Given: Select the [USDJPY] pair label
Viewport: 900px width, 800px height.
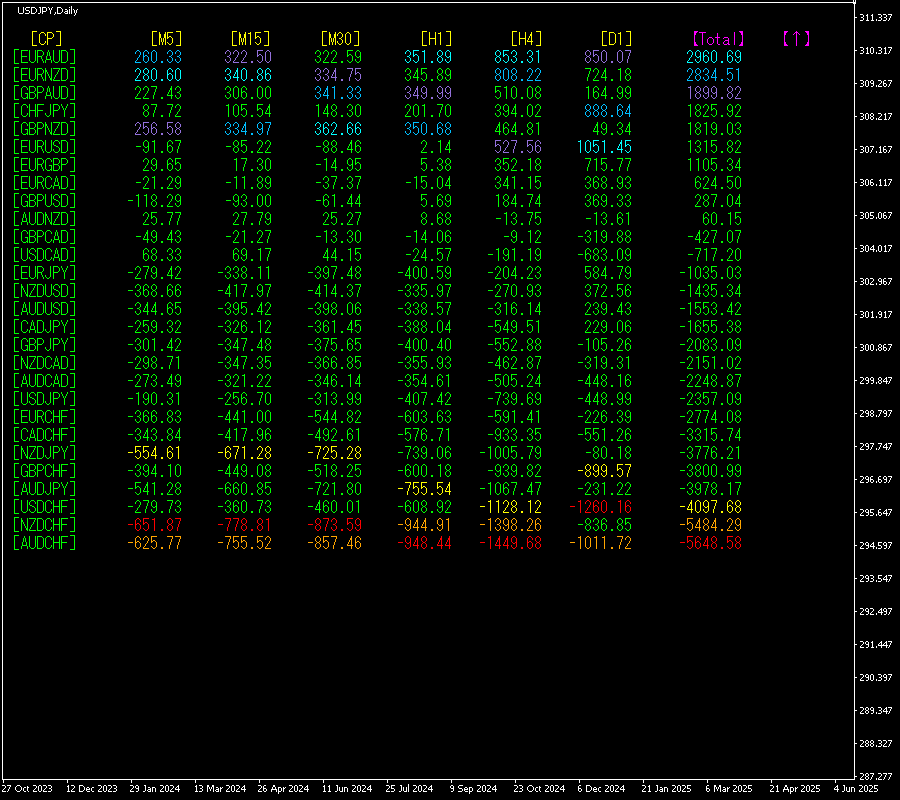Looking at the screenshot, I should [45, 399].
